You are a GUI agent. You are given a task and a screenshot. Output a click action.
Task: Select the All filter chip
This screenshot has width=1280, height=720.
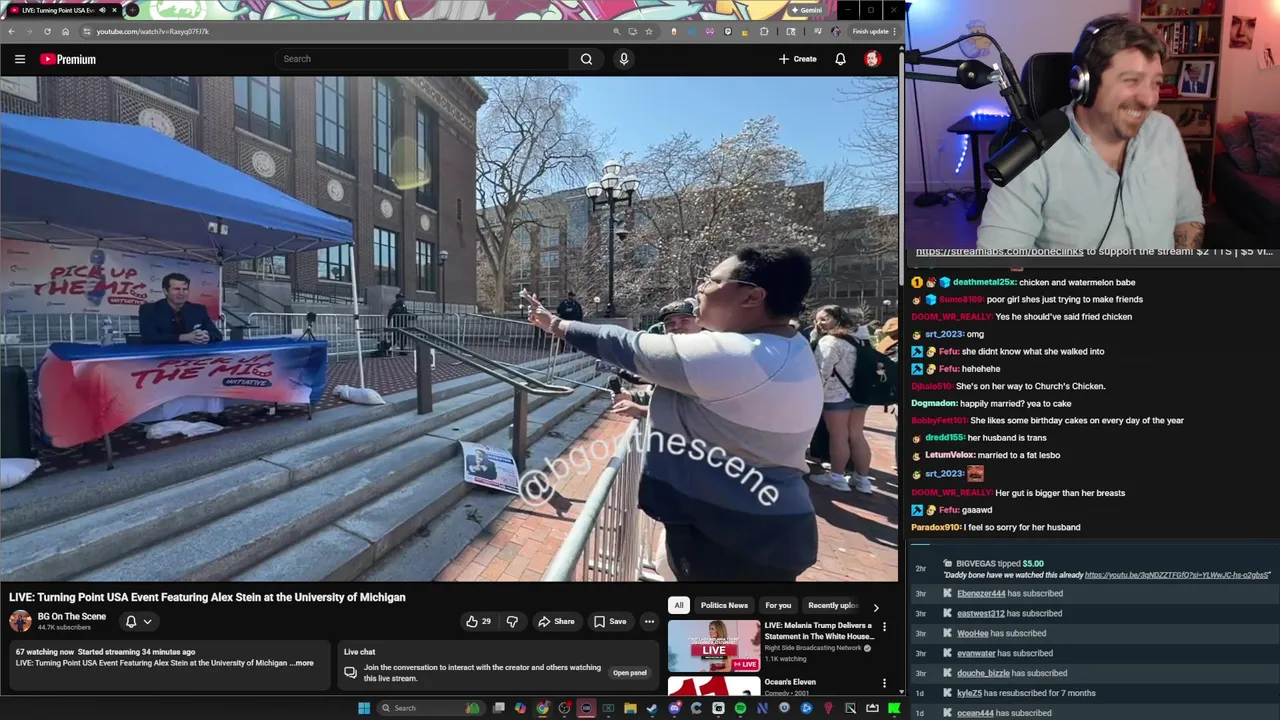tap(678, 605)
